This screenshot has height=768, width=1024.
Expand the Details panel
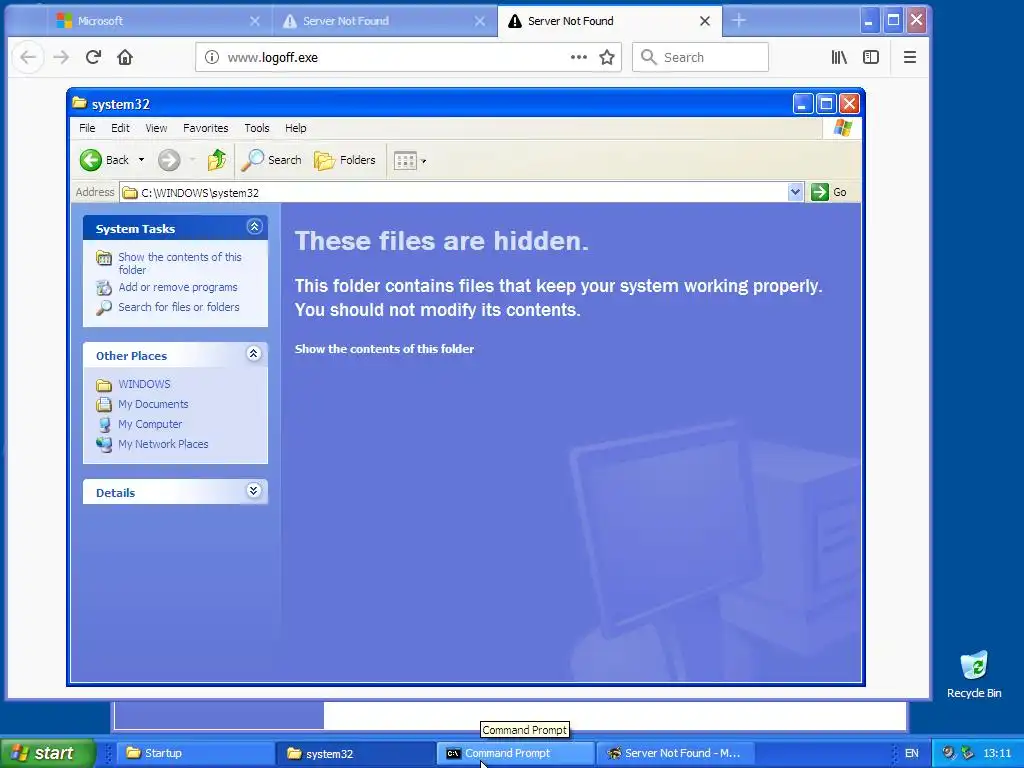tap(253, 491)
